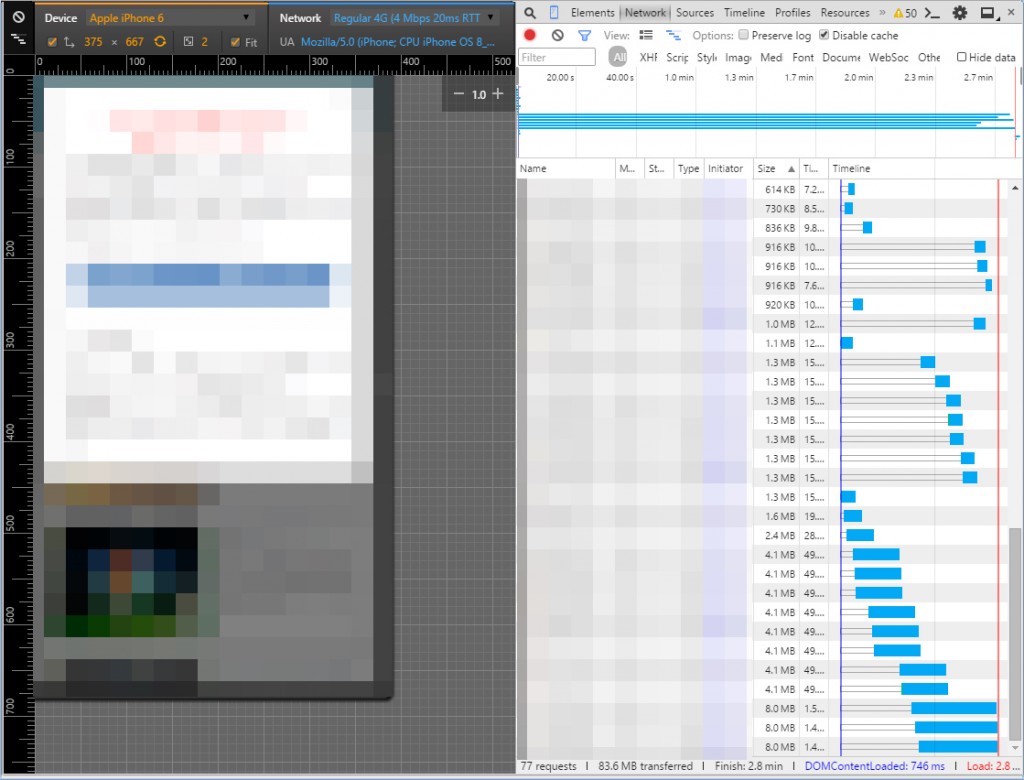
Task: Filter requests by XHR type
Action: tap(649, 57)
